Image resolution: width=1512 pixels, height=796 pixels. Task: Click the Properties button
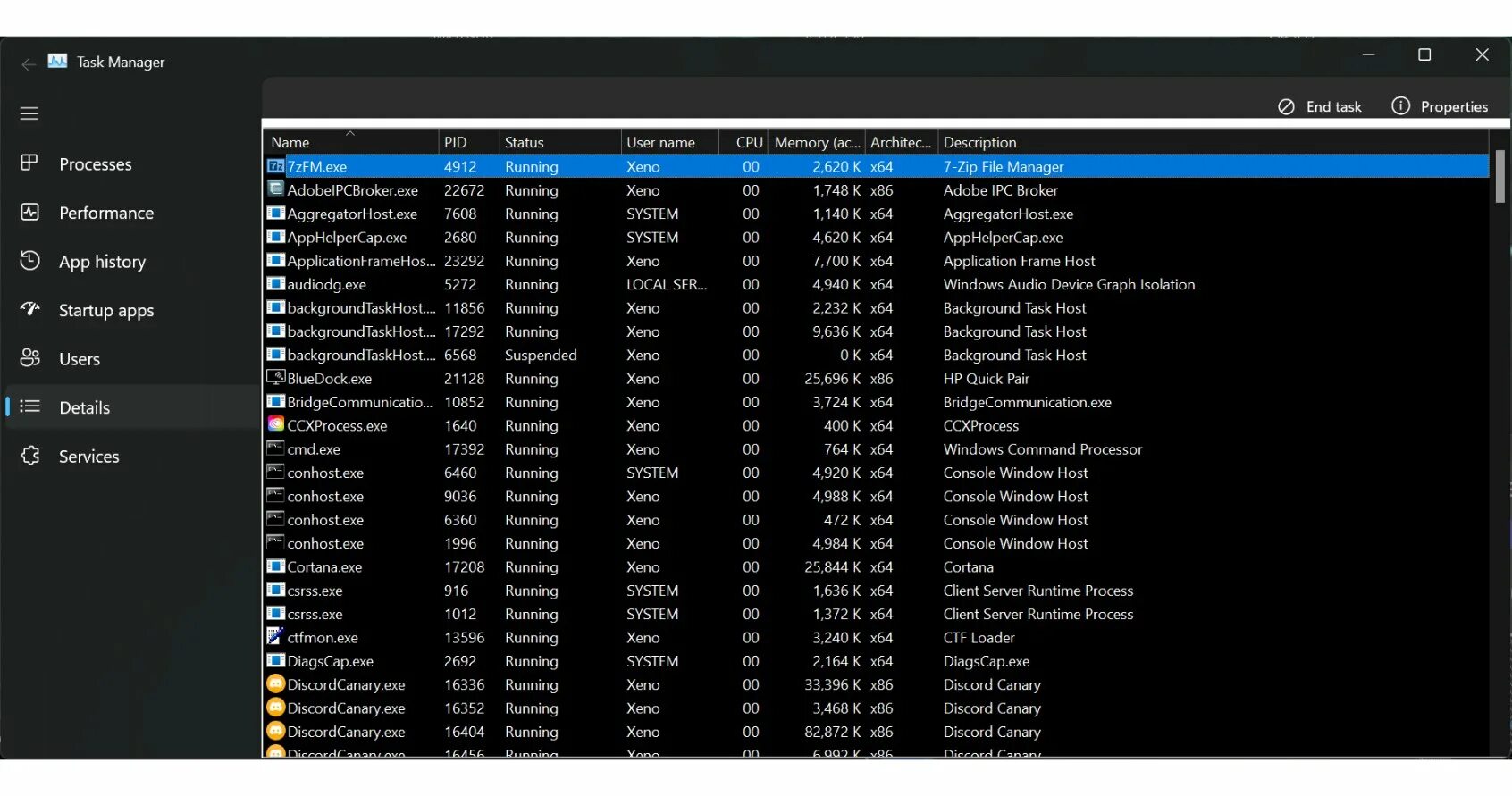[1440, 106]
